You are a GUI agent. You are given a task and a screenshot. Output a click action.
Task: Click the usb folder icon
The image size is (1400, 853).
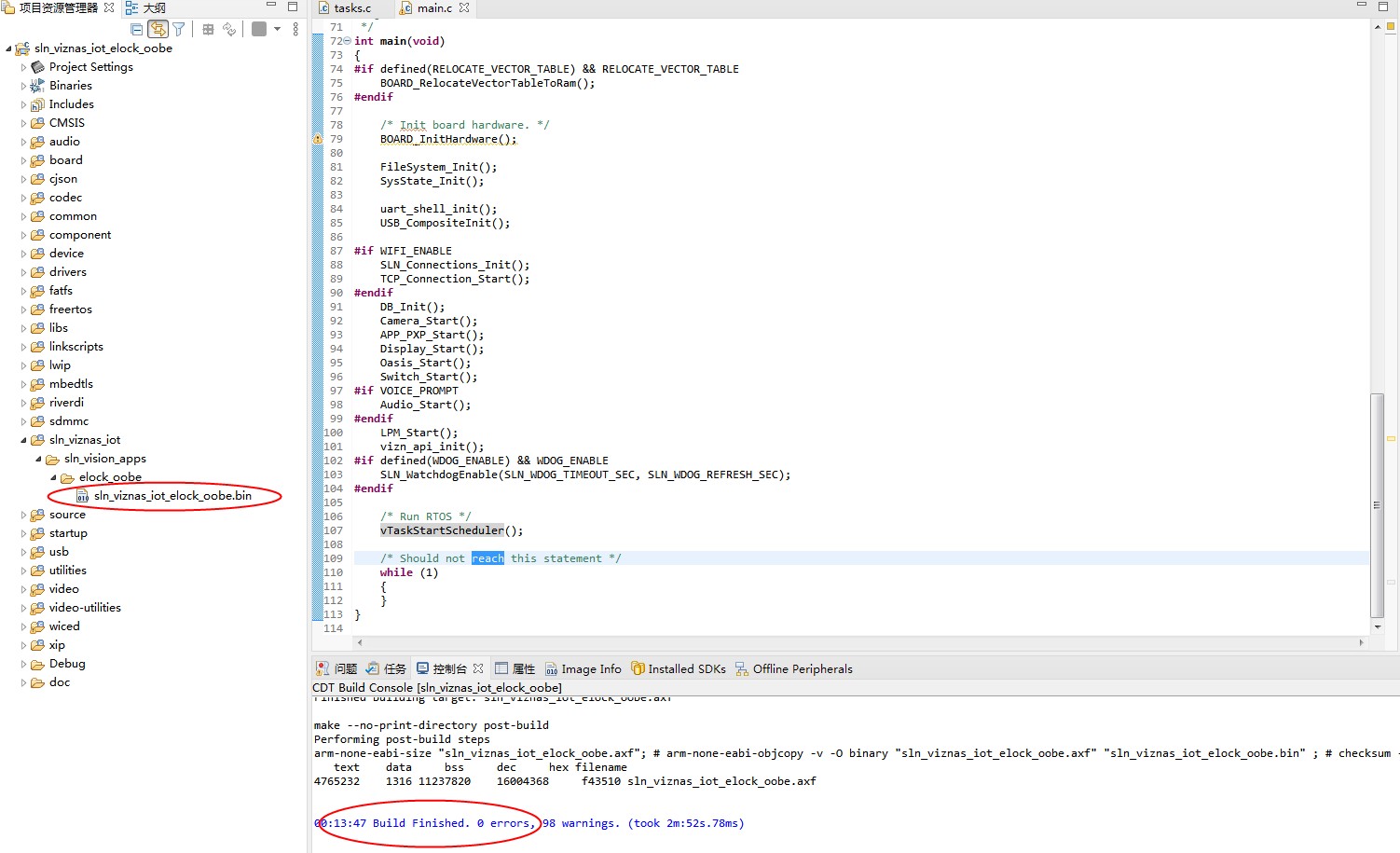tap(37, 552)
